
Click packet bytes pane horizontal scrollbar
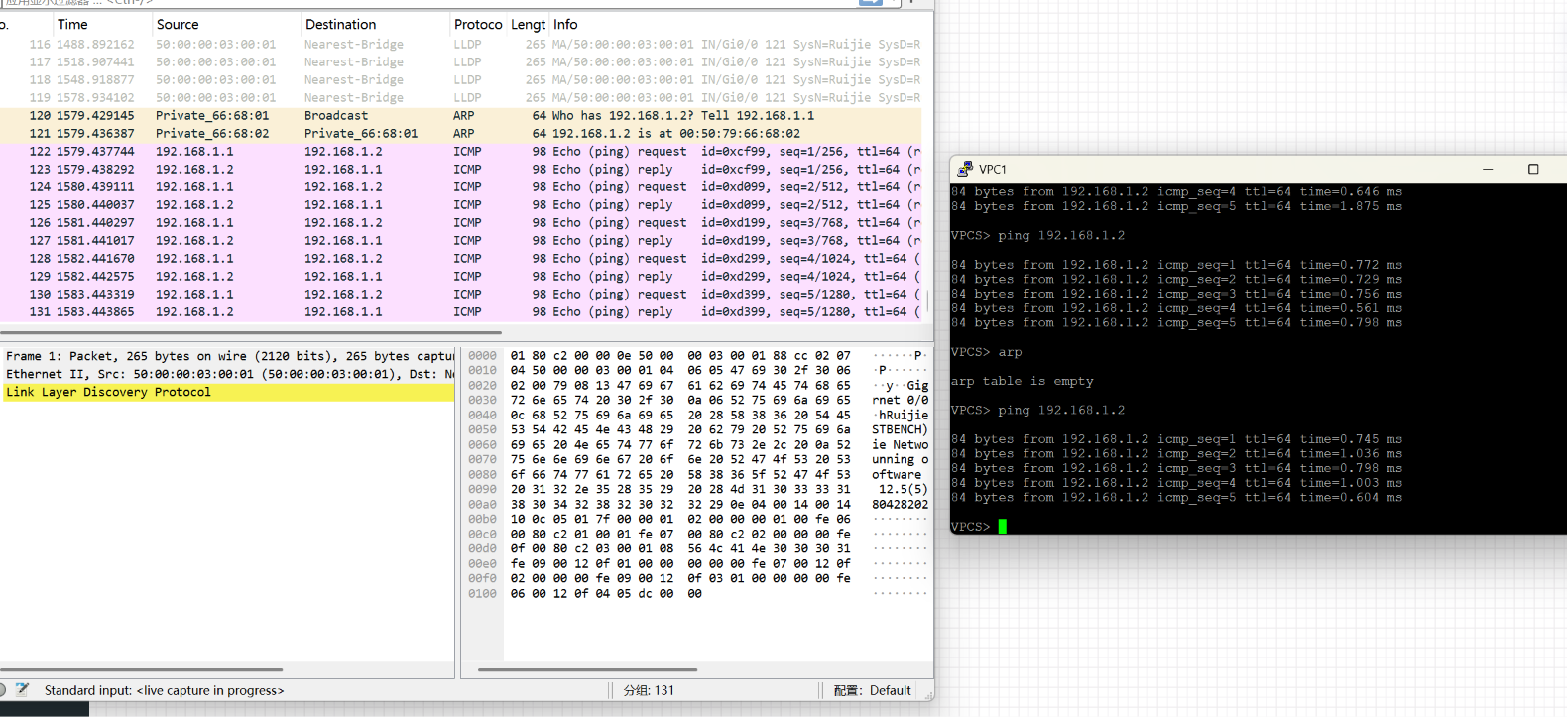[587, 669]
